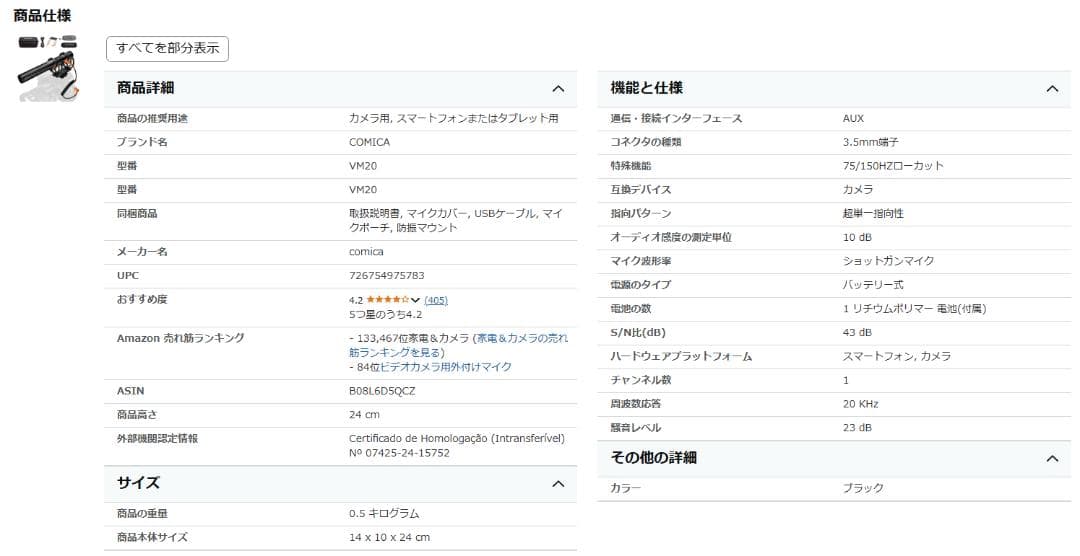Click the orange star rating icons
Viewport: 1080px width, 556px height.
(x=386, y=300)
